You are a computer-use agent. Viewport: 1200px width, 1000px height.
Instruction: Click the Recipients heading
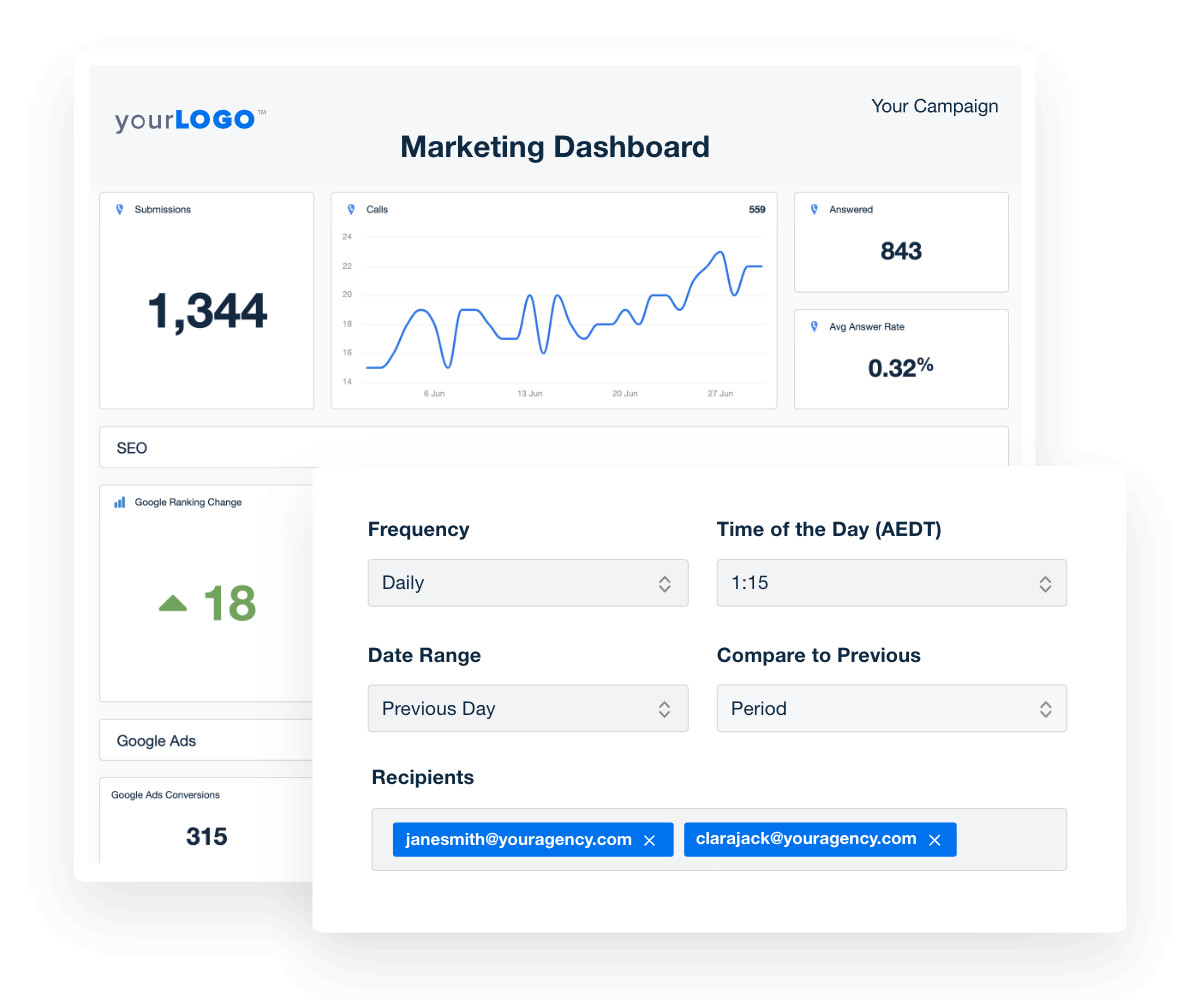[x=423, y=777]
